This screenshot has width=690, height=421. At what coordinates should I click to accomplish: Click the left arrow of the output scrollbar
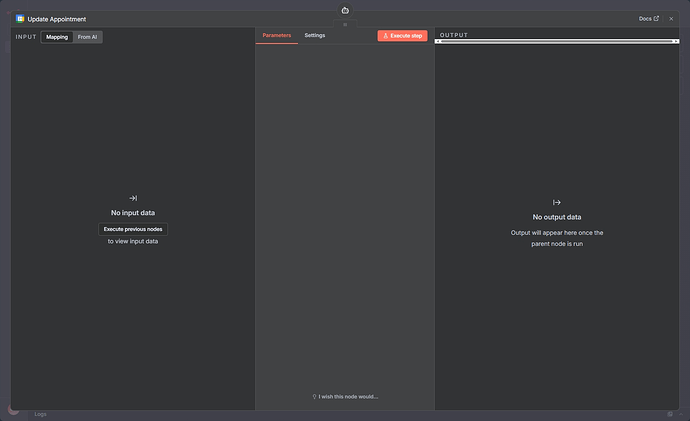click(438, 41)
